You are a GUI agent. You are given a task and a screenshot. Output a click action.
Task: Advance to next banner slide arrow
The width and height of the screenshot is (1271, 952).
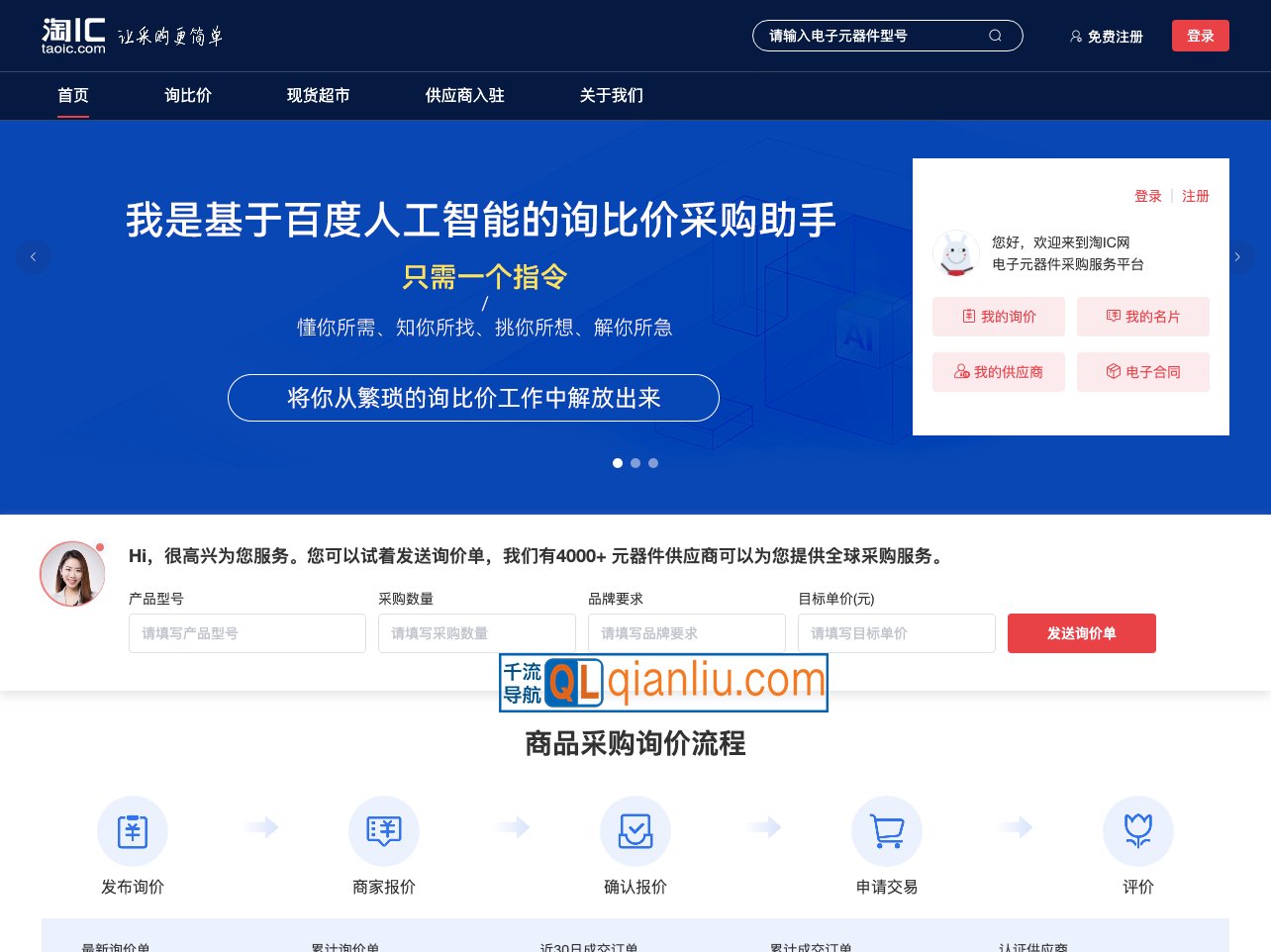tap(1237, 257)
